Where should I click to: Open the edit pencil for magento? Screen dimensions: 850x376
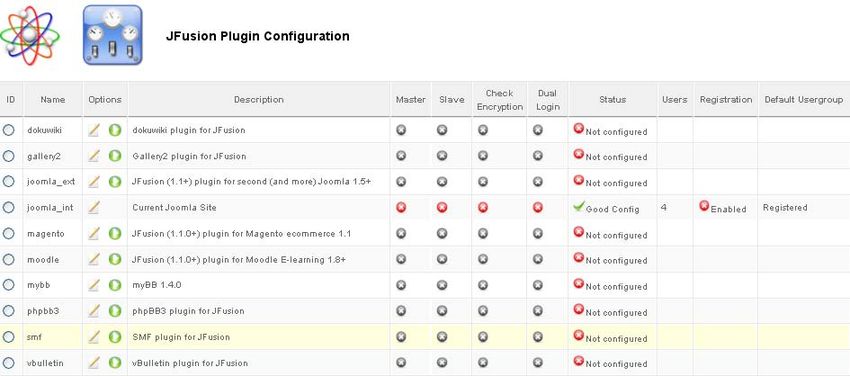pos(94,234)
